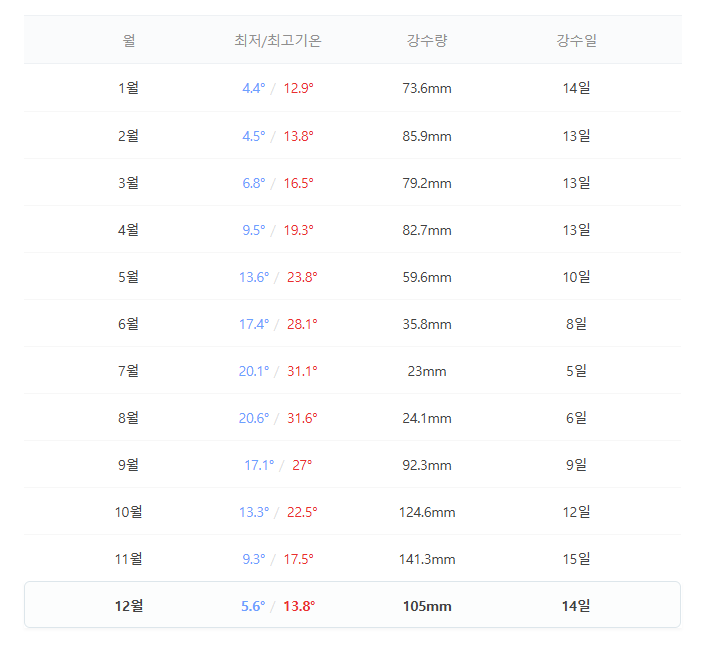This screenshot has width=707, height=647.
Task: Click the 73.6mm precipitation value
Action: [x=427, y=88]
